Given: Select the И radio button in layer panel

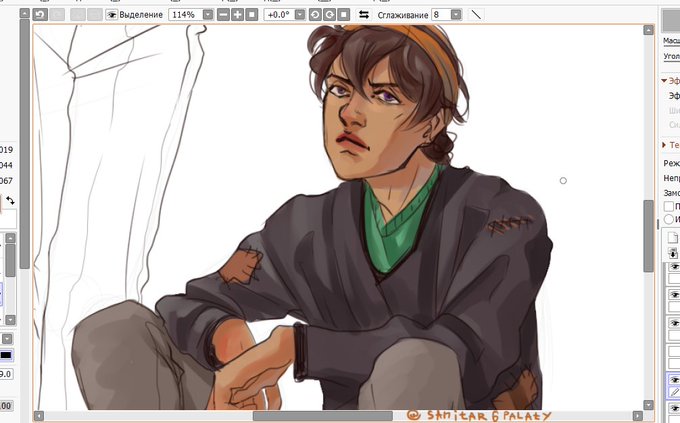Looking at the screenshot, I should click(669, 219).
